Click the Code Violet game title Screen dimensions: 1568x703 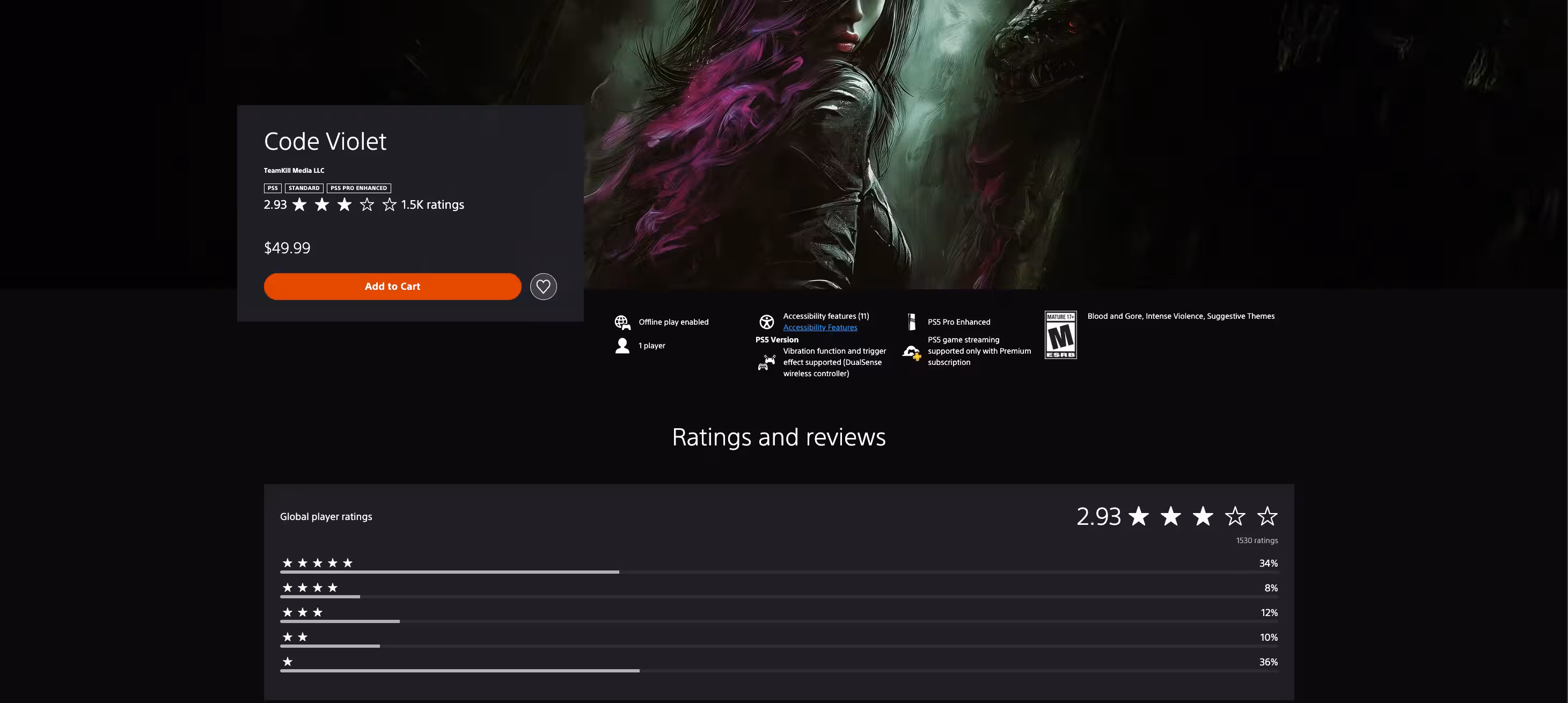pos(325,141)
